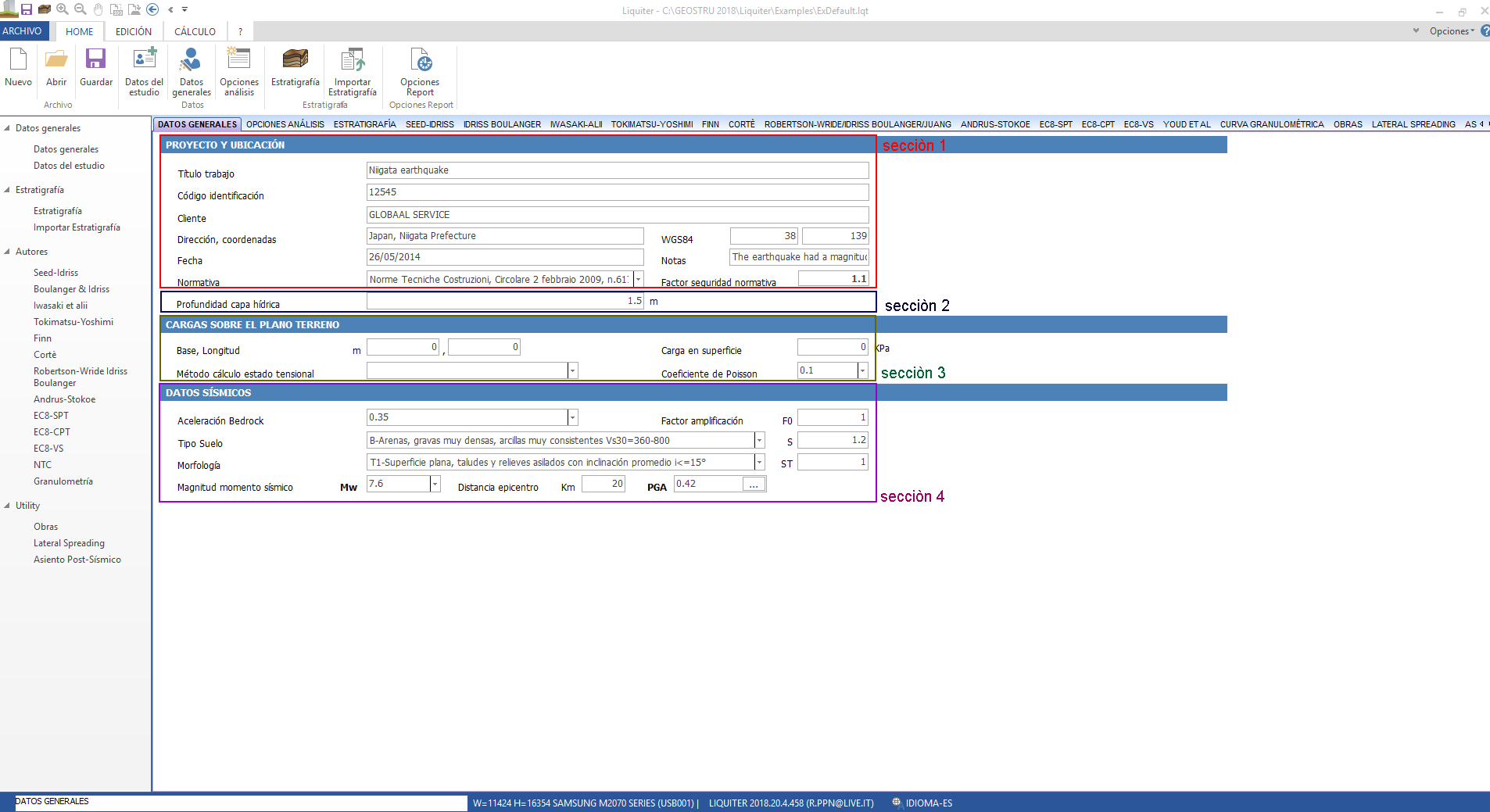Open the Morfología dropdown

759,462
